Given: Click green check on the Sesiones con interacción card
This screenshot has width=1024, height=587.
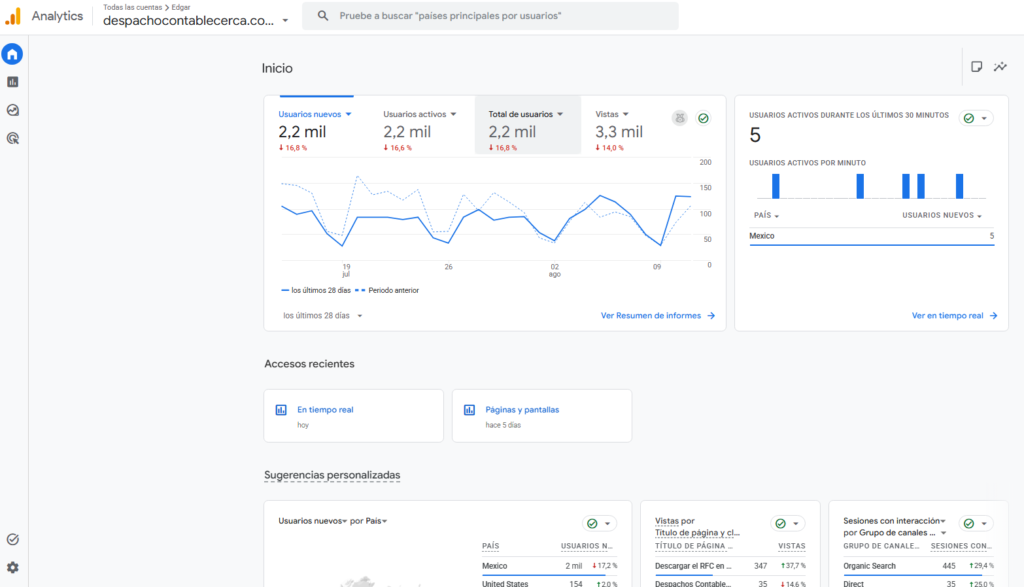Looking at the screenshot, I should click(x=969, y=524).
